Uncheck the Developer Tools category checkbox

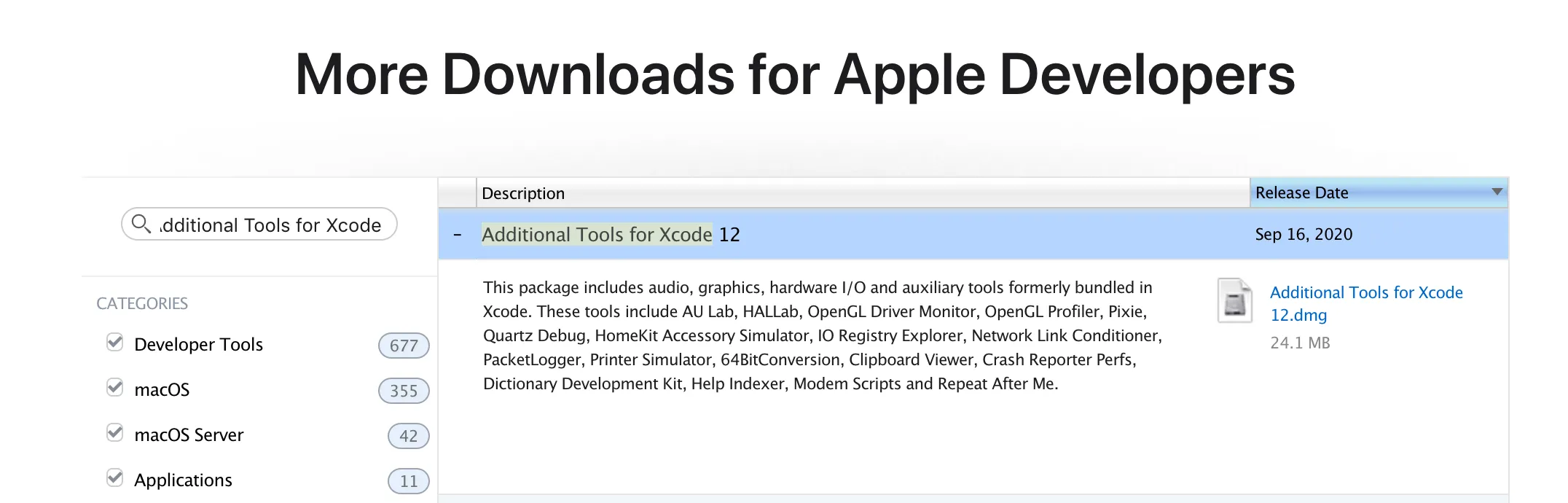(115, 343)
